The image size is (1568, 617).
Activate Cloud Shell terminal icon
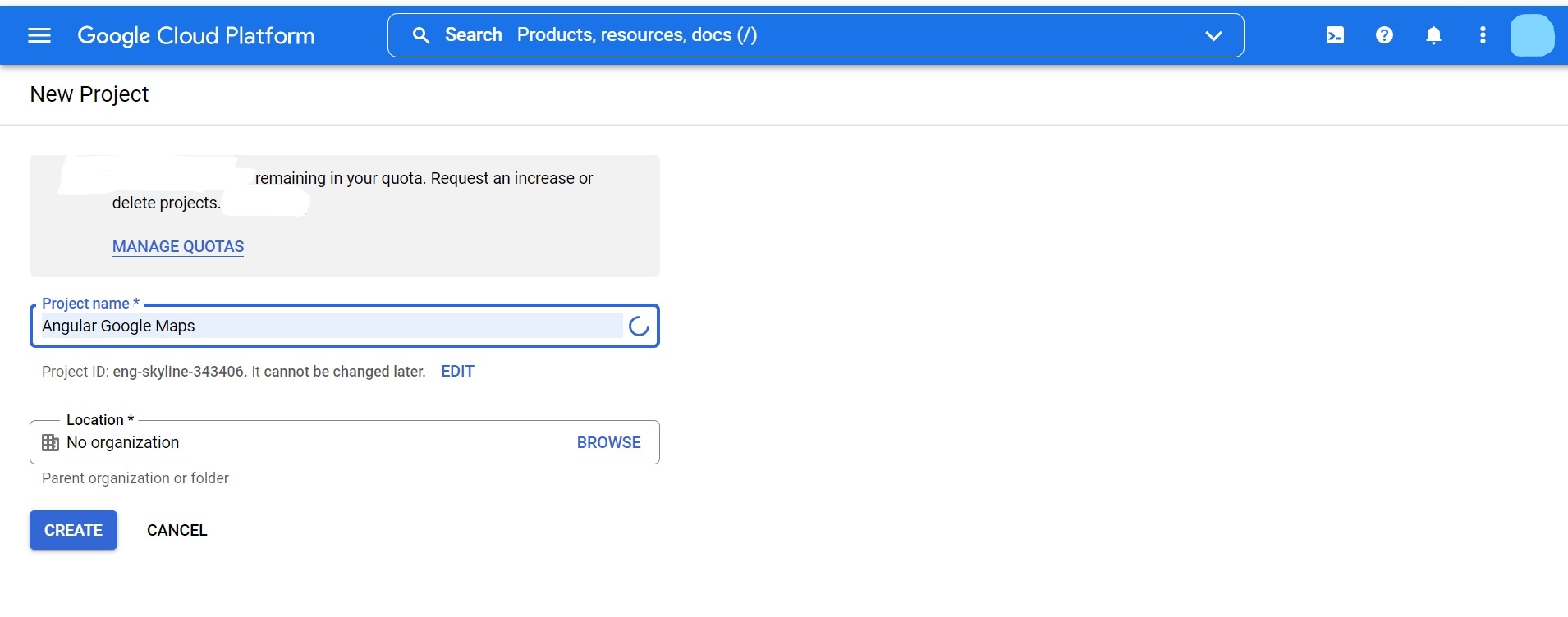click(x=1335, y=35)
